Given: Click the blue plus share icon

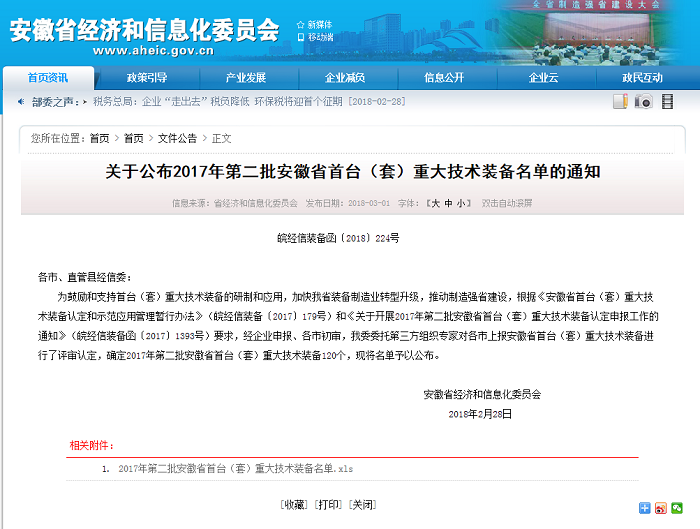Looking at the screenshot, I should (x=645, y=508).
